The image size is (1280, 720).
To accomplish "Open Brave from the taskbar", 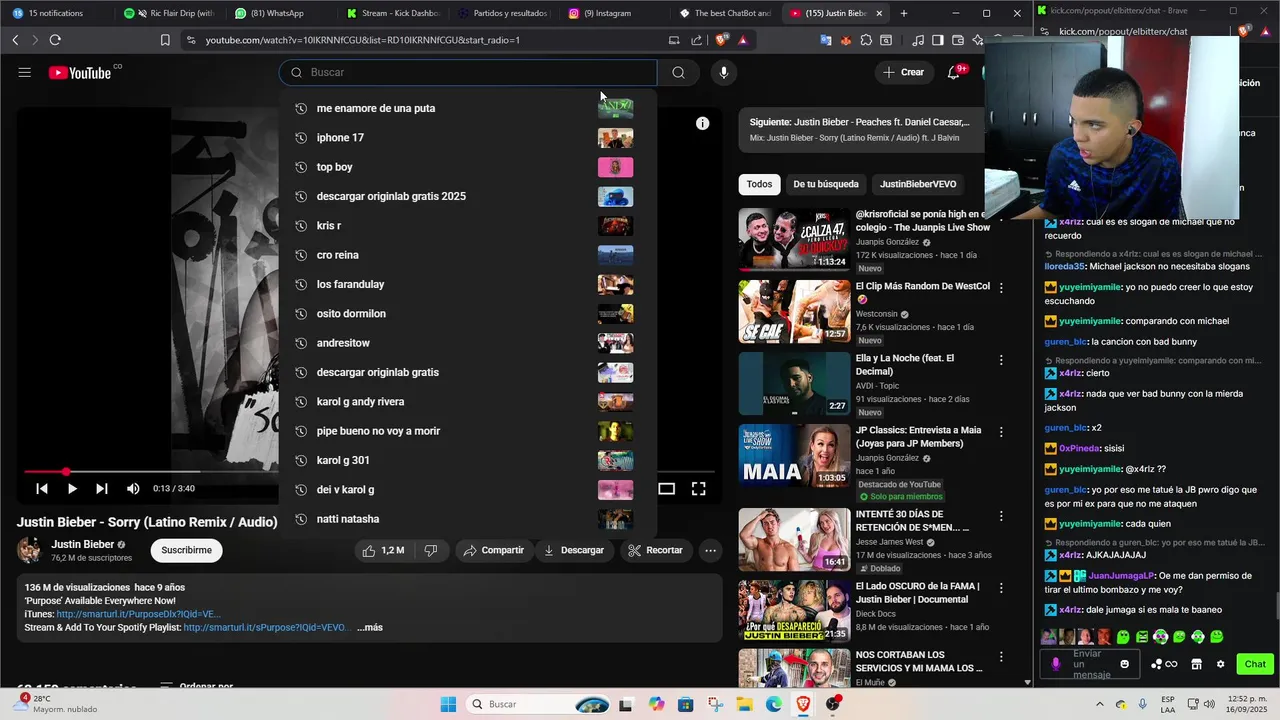I will pyautogui.click(x=804, y=704).
